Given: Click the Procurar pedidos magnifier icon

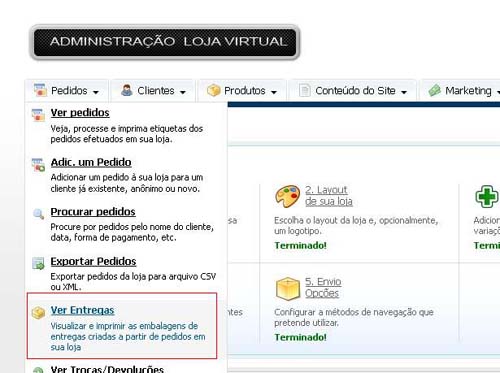Looking at the screenshot, I should coord(38,214).
